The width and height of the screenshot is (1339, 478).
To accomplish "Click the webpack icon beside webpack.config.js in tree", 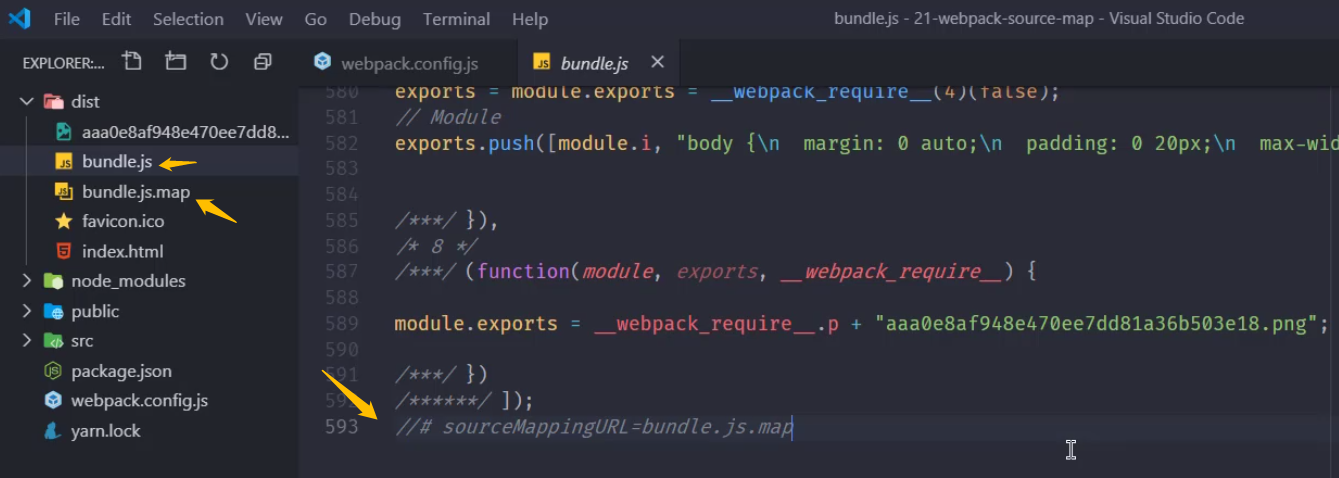I will tap(53, 401).
